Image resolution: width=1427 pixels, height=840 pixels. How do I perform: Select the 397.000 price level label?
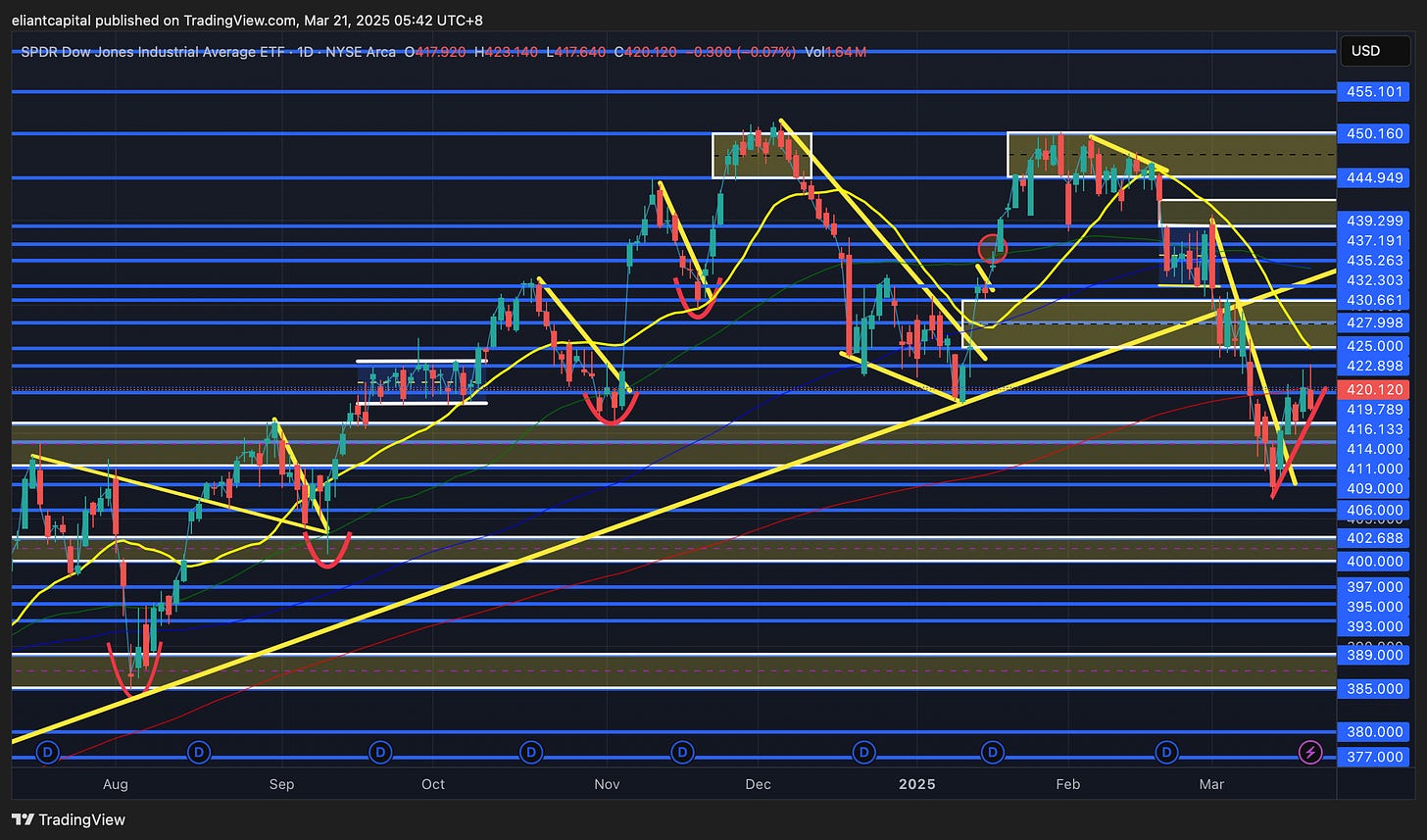click(1376, 587)
